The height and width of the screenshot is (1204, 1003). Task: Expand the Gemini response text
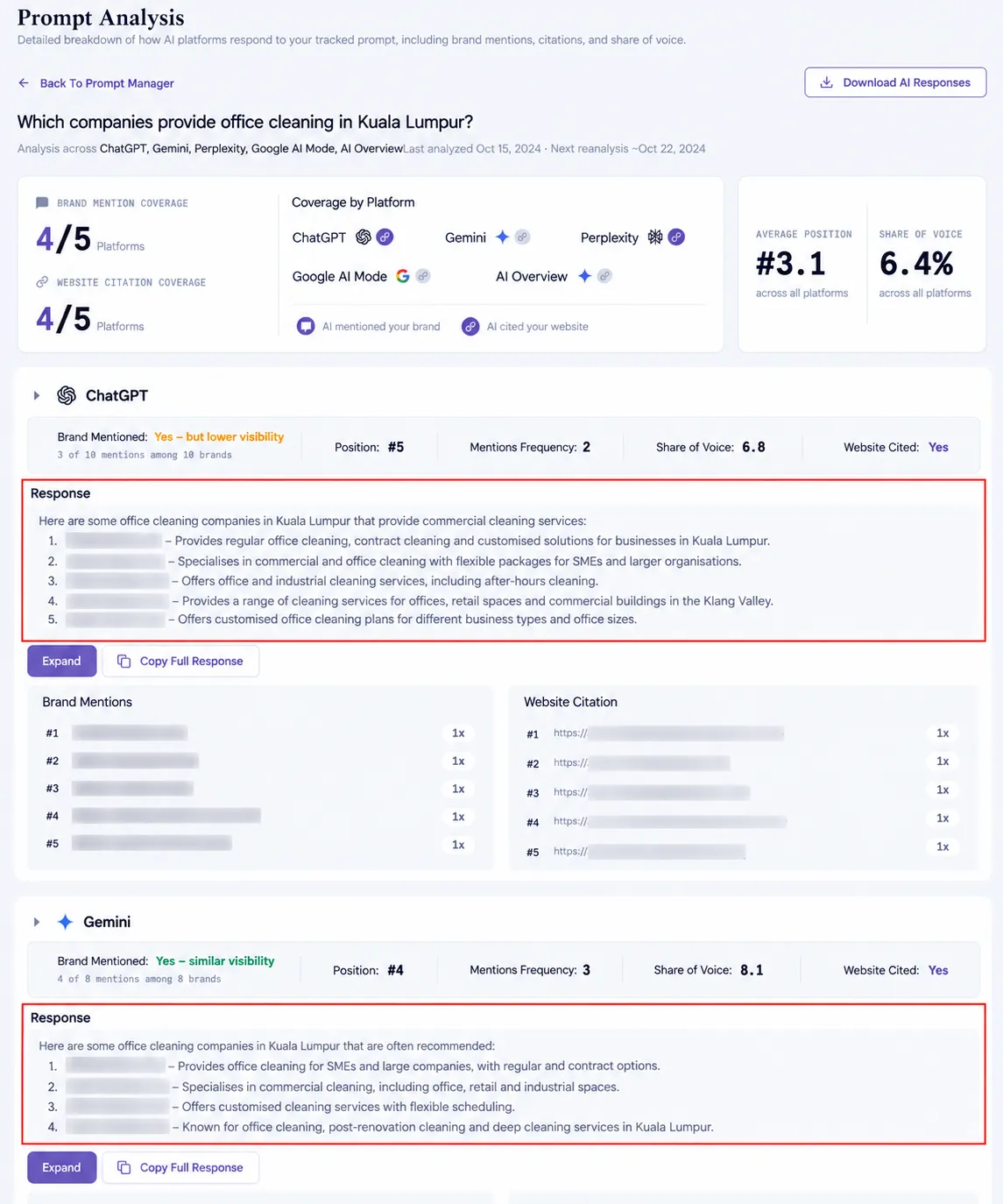[x=61, y=1167]
